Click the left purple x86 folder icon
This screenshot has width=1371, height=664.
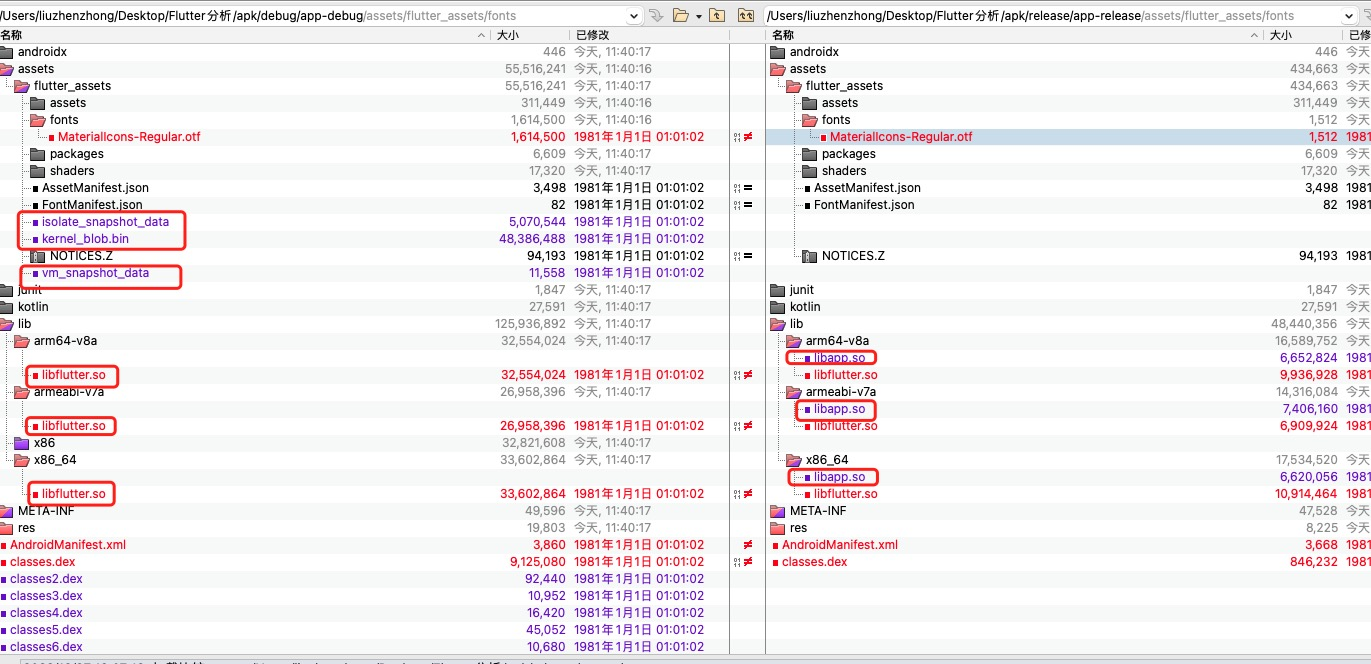point(22,443)
